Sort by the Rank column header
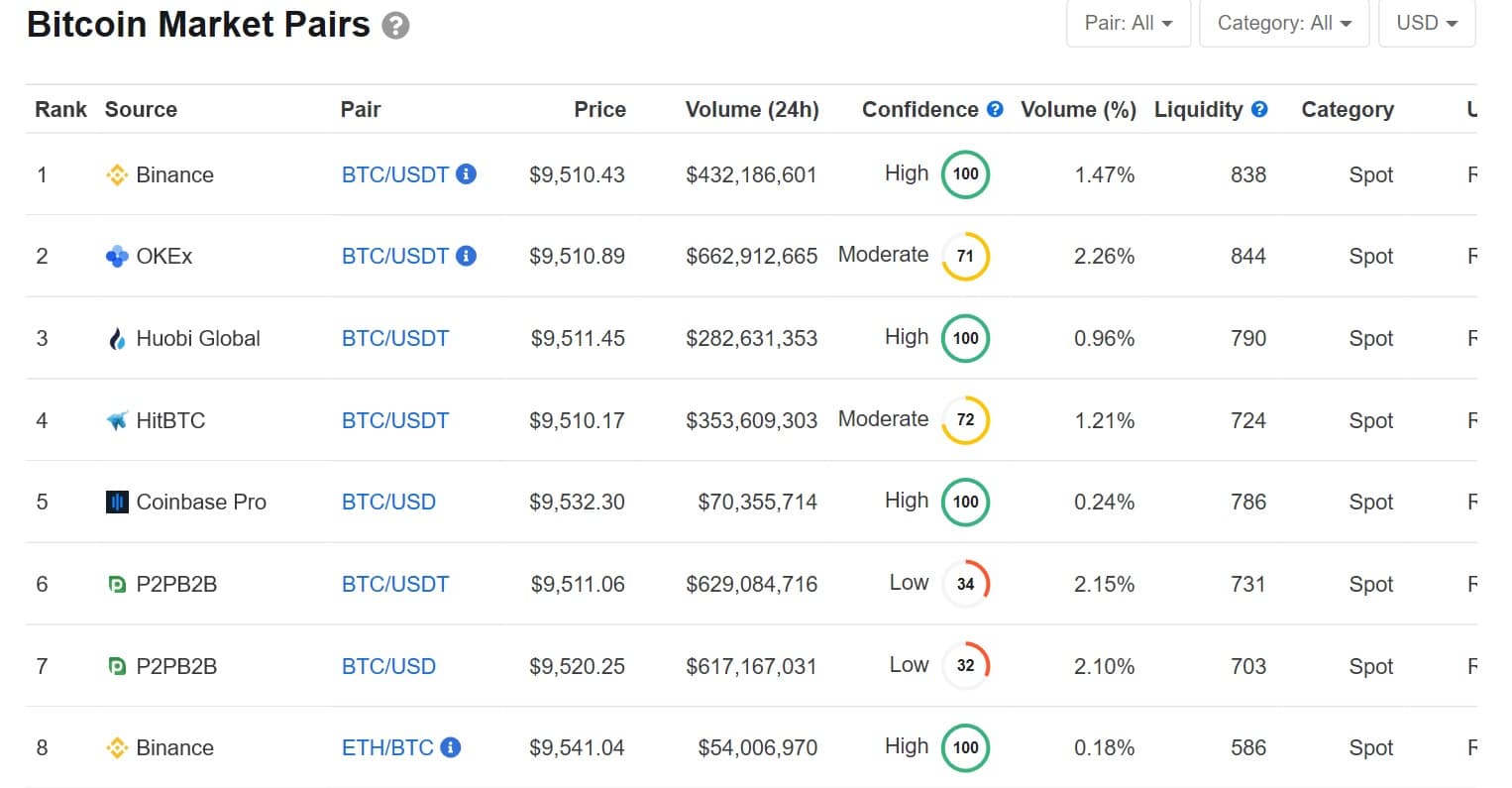 pos(60,109)
